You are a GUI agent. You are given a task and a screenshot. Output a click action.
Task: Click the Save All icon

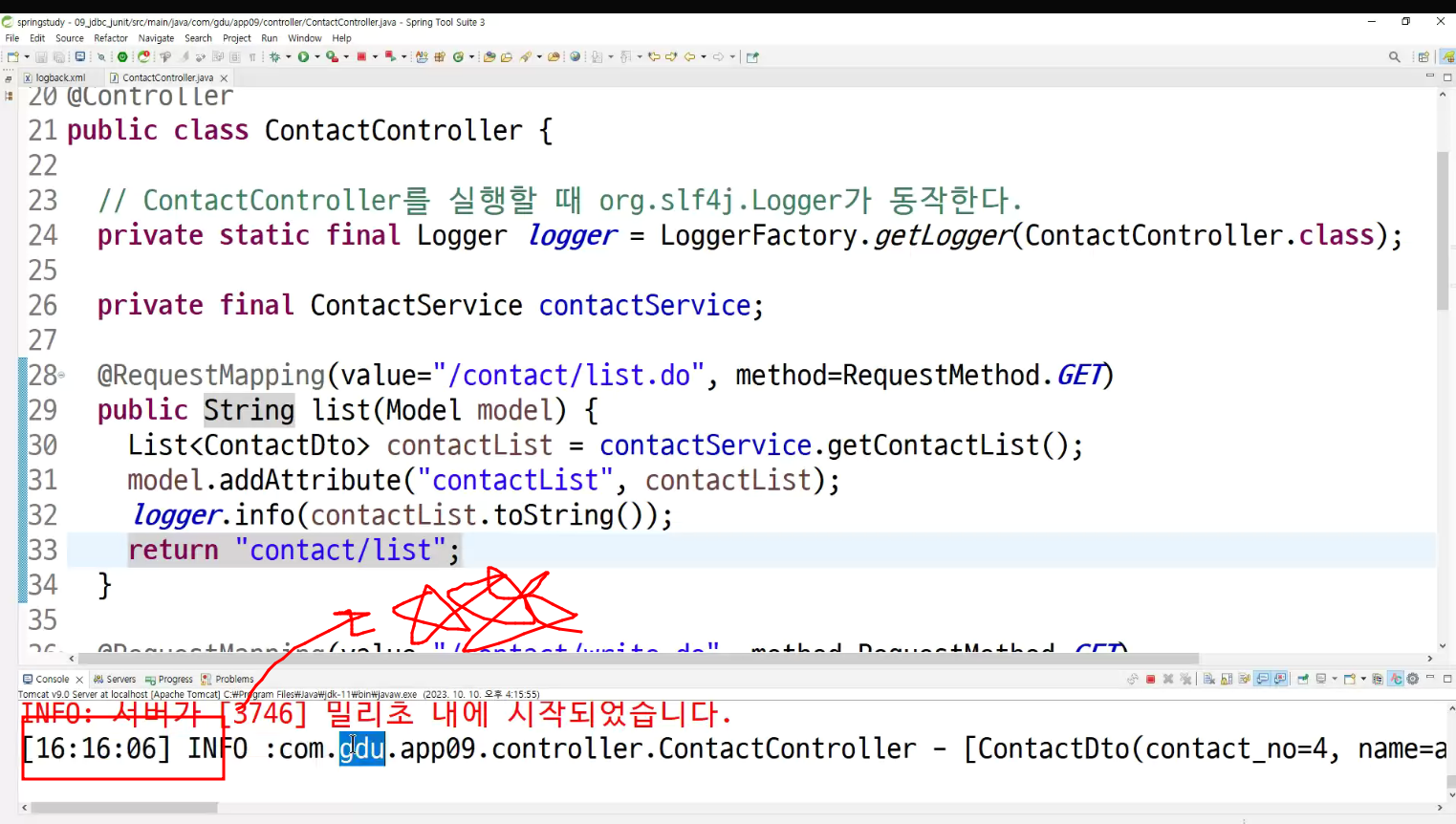pyautogui.click(x=58, y=56)
